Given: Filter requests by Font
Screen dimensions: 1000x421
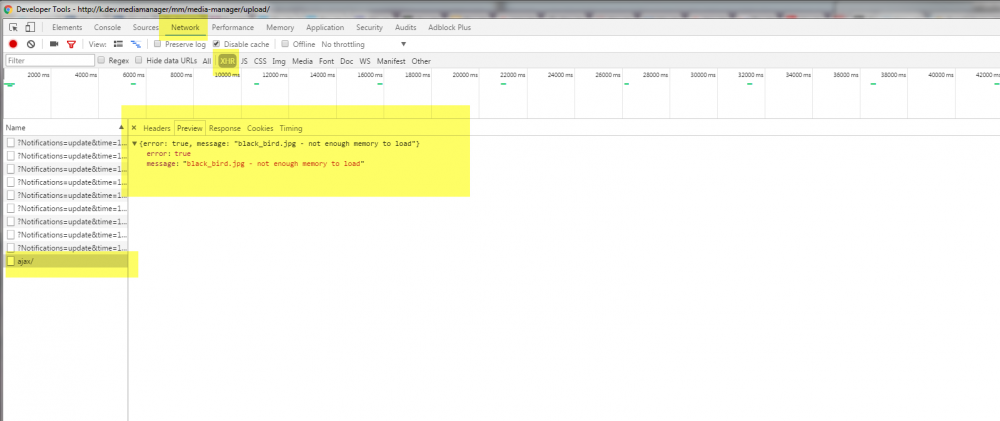Looking at the screenshot, I should click(x=327, y=61).
